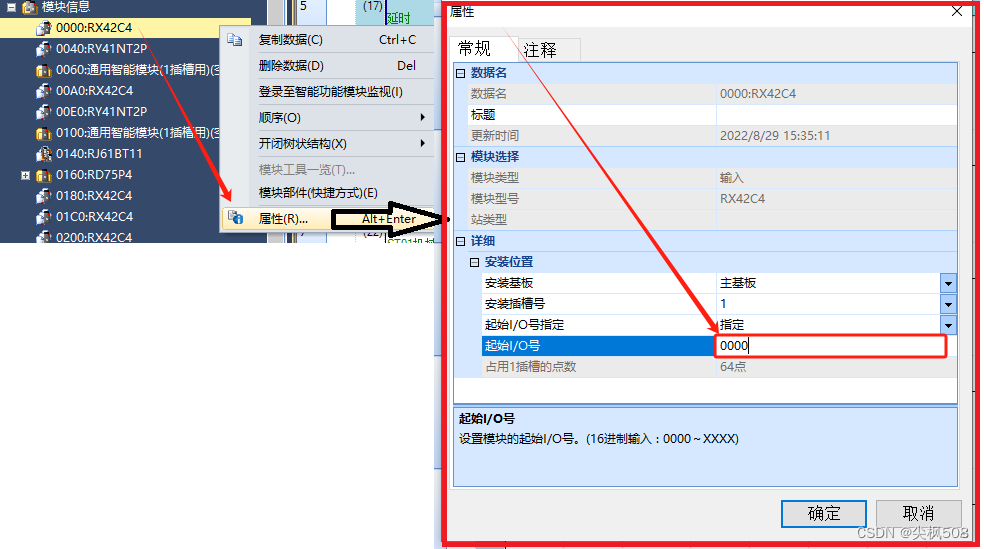
Task: Click the 起始I/O号 input field
Action: [x=830, y=346]
